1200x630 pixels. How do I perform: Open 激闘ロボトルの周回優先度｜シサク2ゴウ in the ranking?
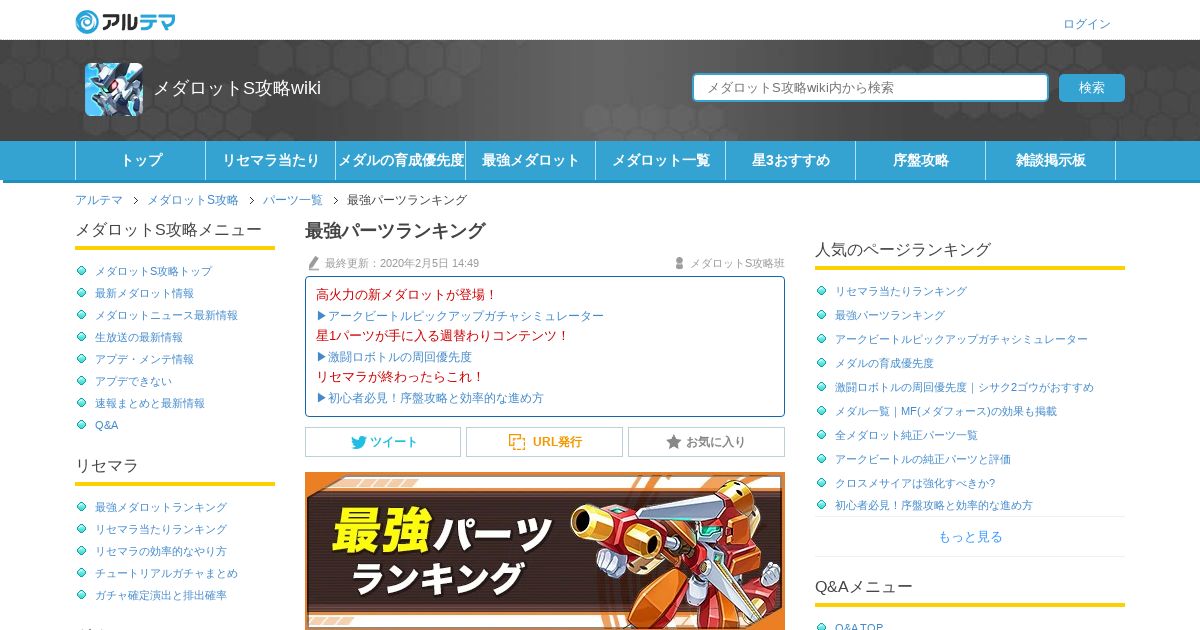click(x=964, y=387)
